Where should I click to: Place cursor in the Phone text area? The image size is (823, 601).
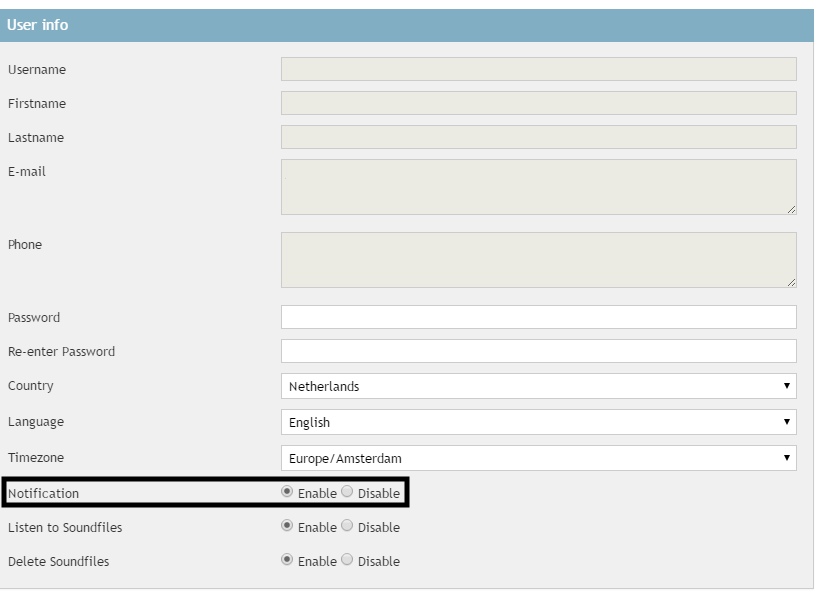(538, 260)
